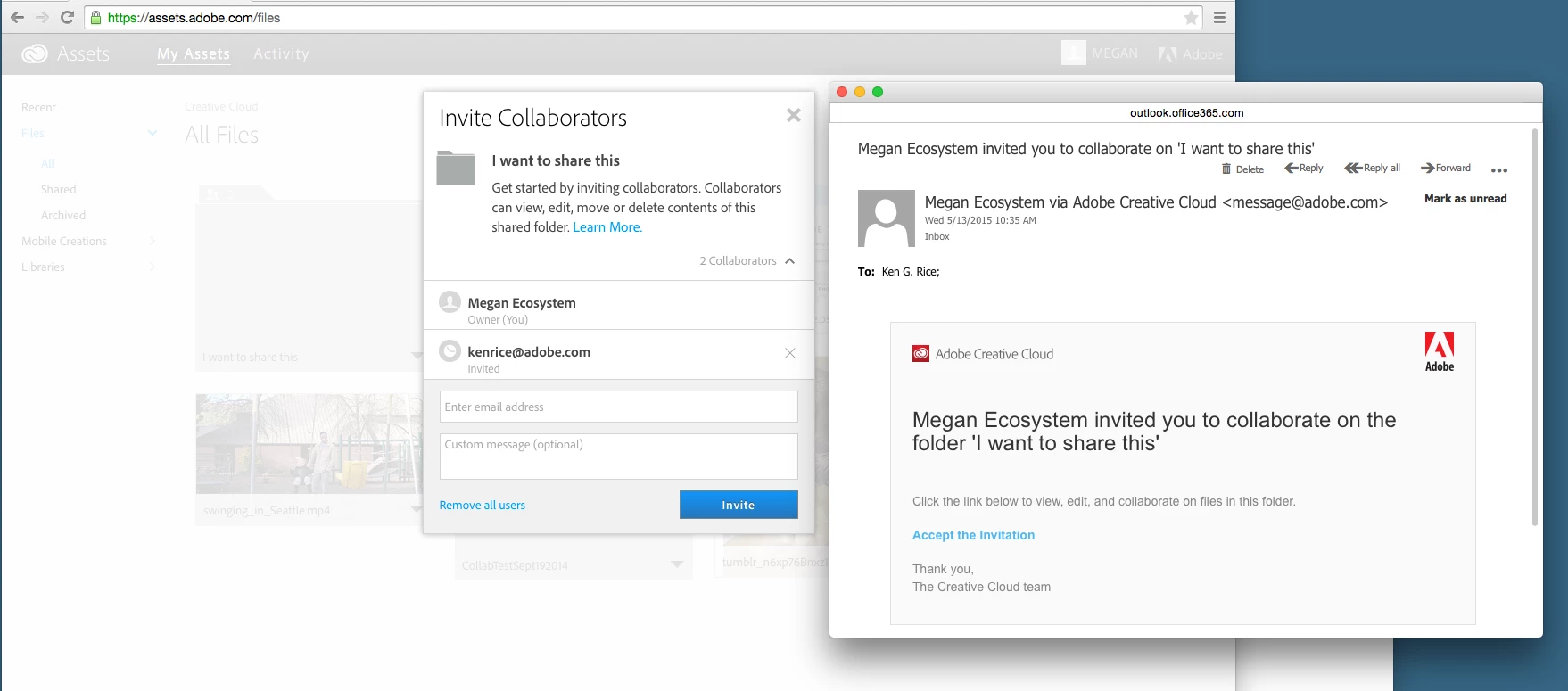Bookmark page with the star icon
The image size is (1568, 691).
[1191, 18]
